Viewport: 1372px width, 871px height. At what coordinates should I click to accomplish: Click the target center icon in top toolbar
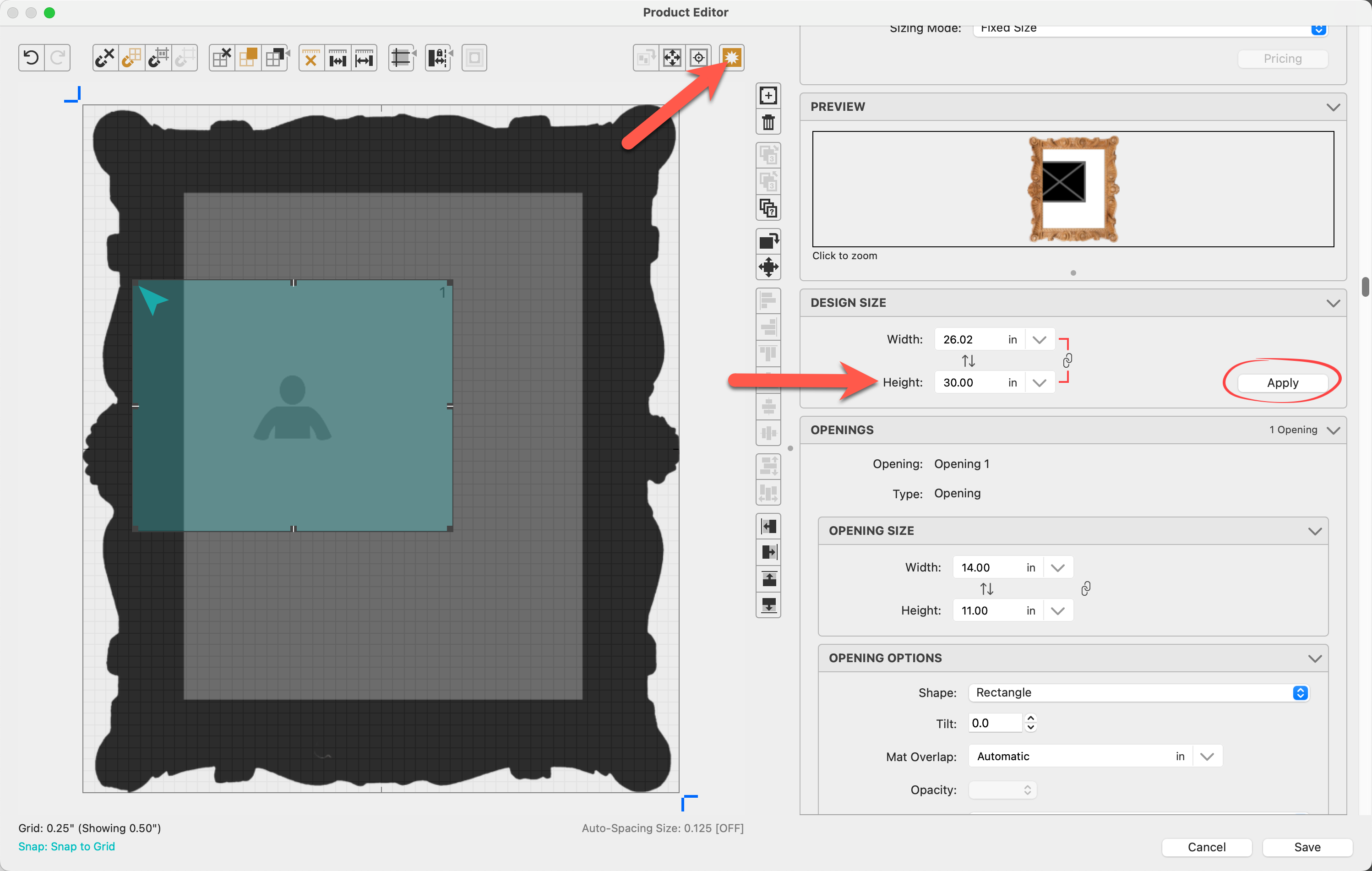point(698,58)
